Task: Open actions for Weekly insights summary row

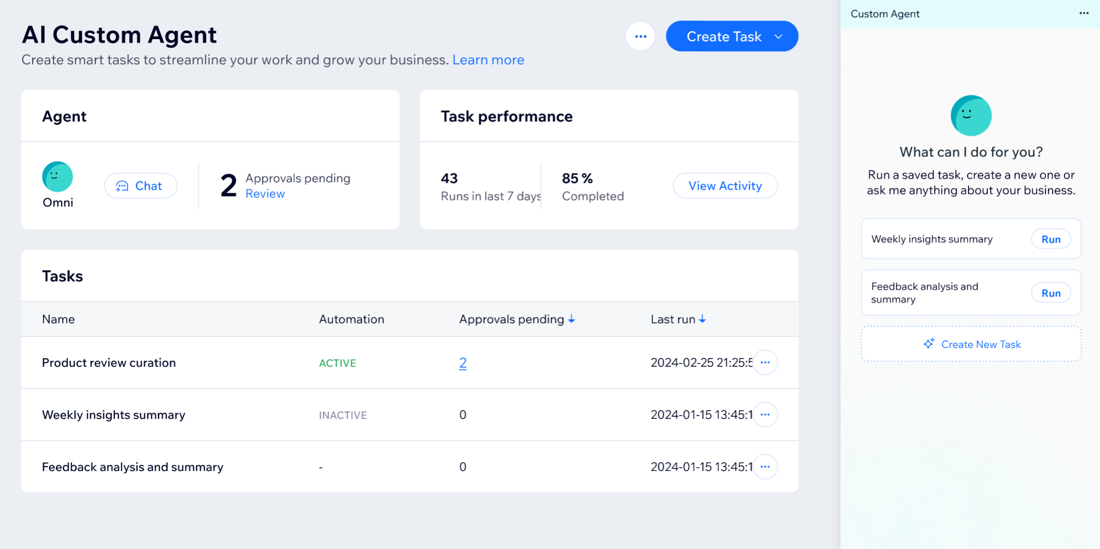Action: click(x=765, y=415)
